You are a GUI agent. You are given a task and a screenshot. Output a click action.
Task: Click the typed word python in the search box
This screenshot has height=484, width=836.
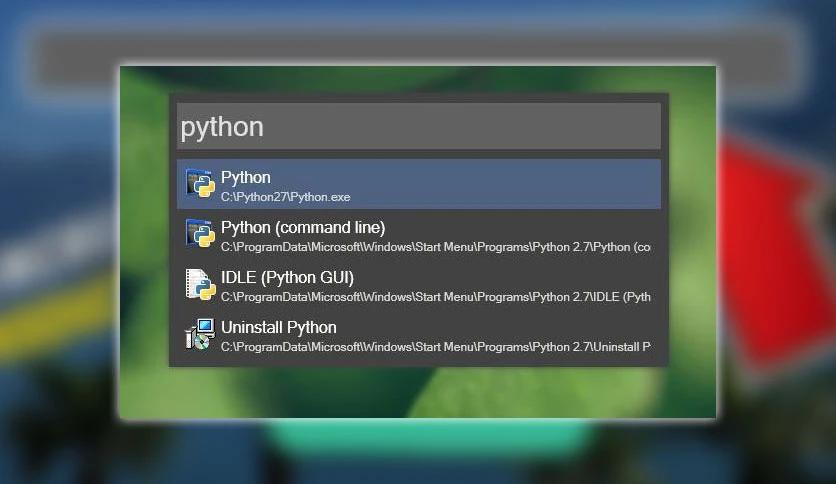(x=222, y=128)
